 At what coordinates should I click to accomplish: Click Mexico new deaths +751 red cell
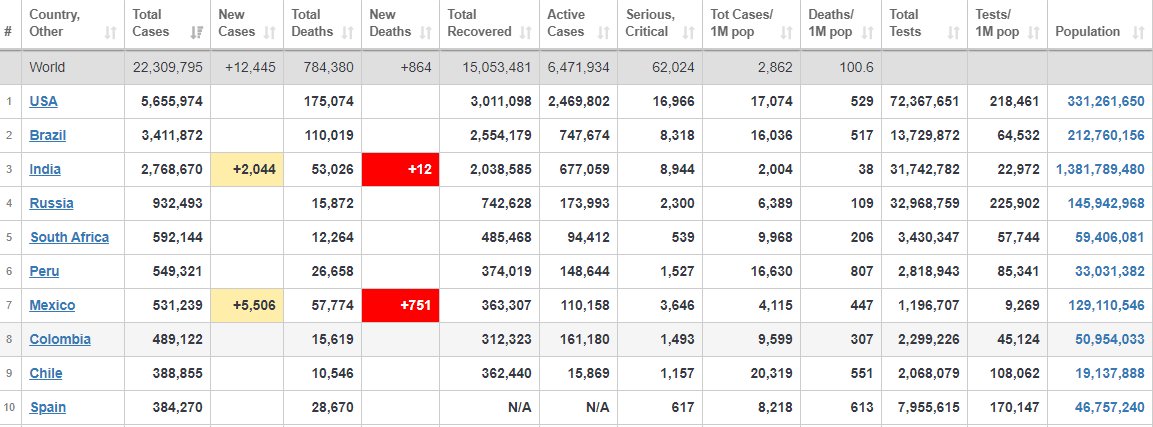pos(401,305)
